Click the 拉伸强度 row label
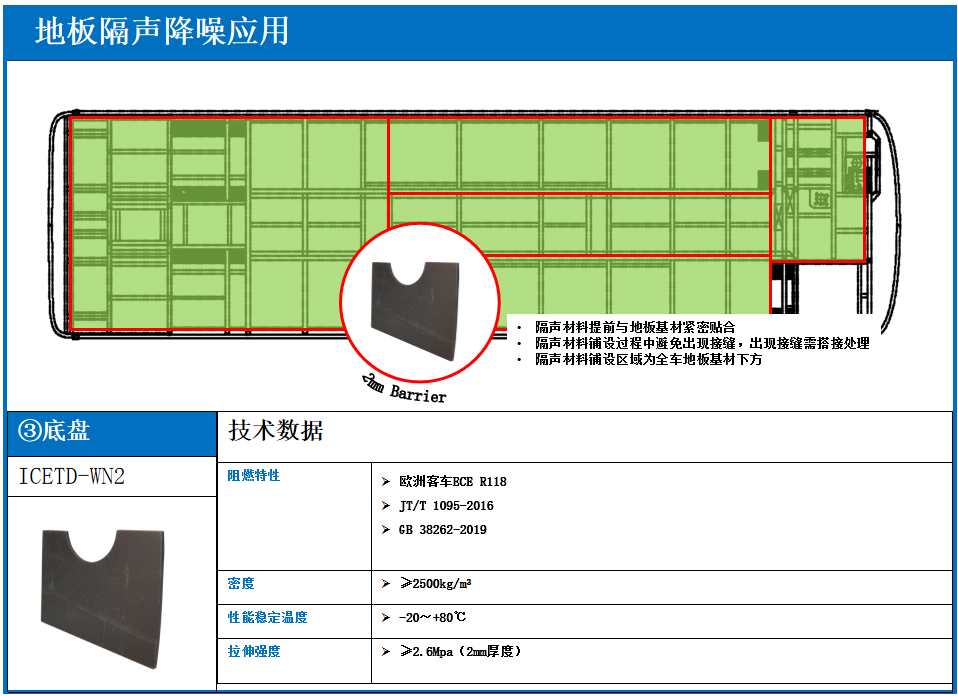The height and width of the screenshot is (696, 958). [254, 652]
